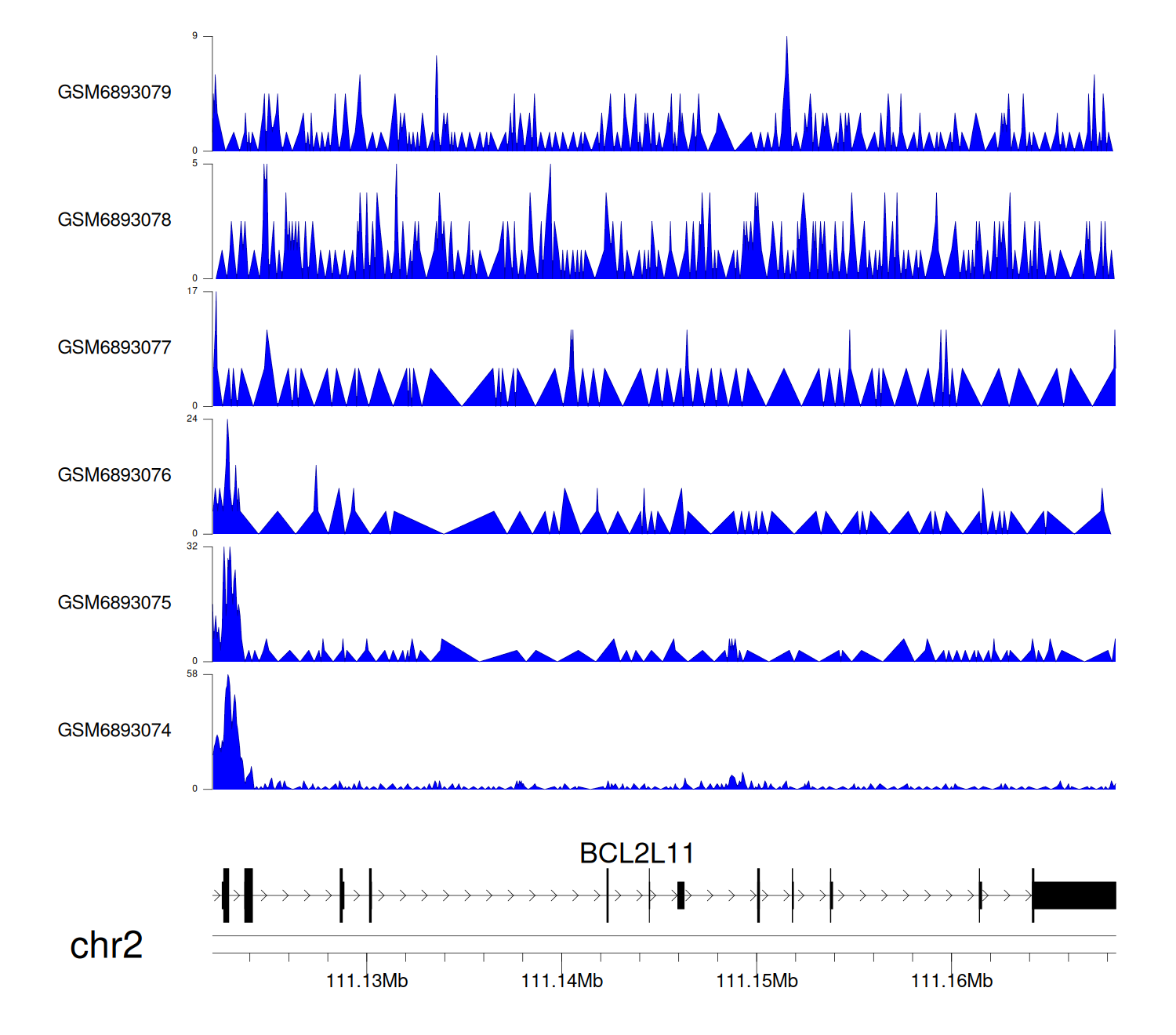Click the BCL2L11 gene name

click(x=636, y=853)
